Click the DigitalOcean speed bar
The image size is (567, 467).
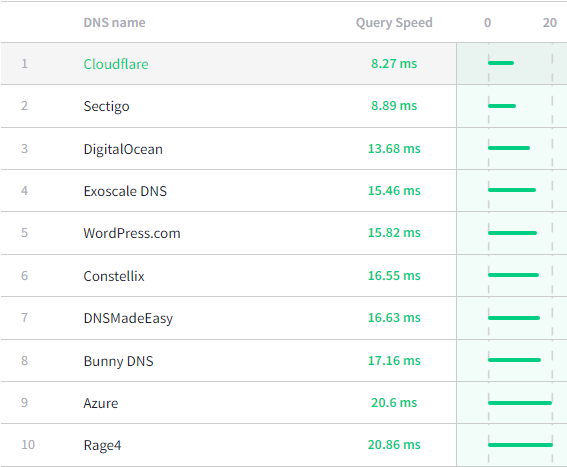pos(509,148)
